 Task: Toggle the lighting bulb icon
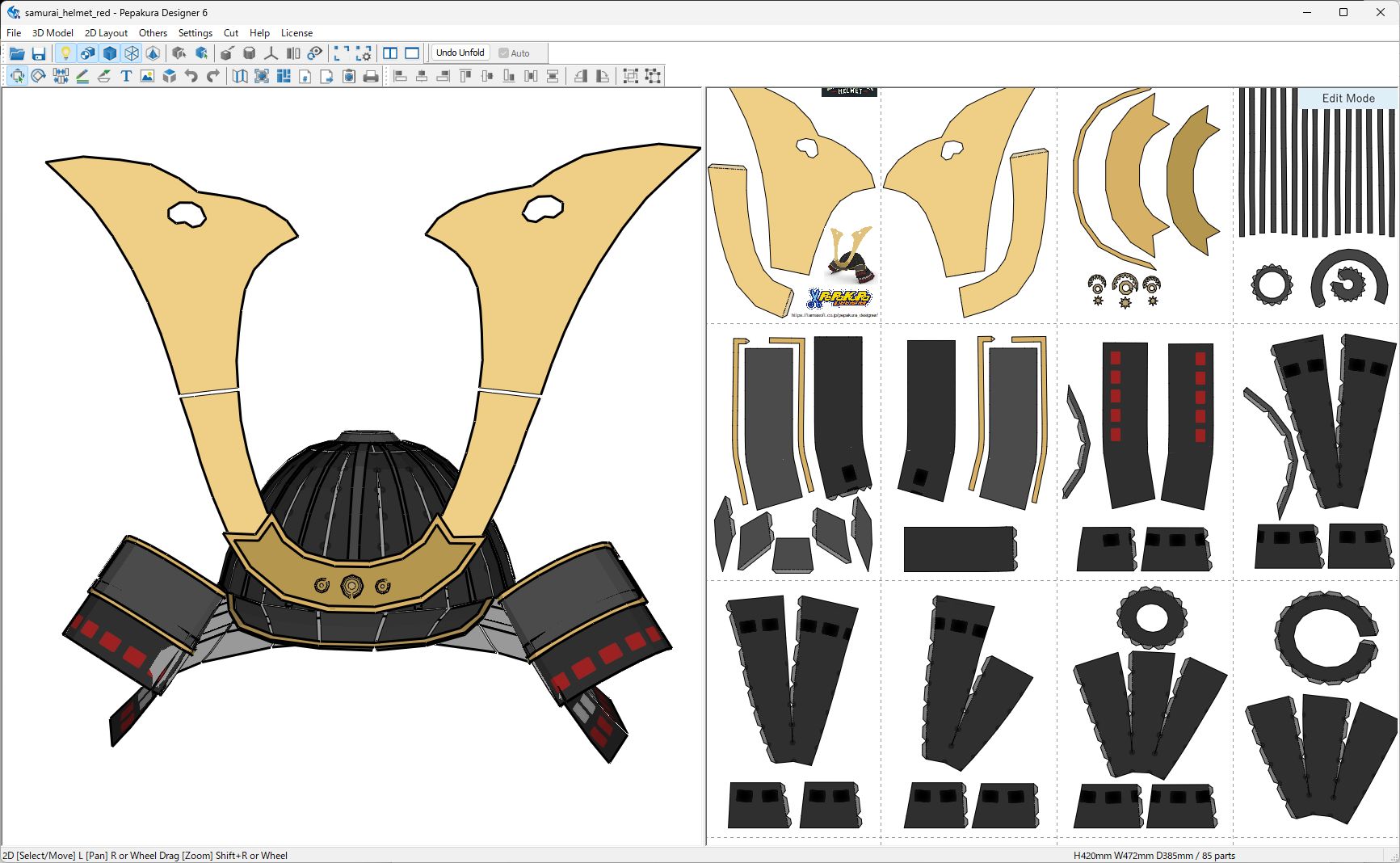[65, 53]
